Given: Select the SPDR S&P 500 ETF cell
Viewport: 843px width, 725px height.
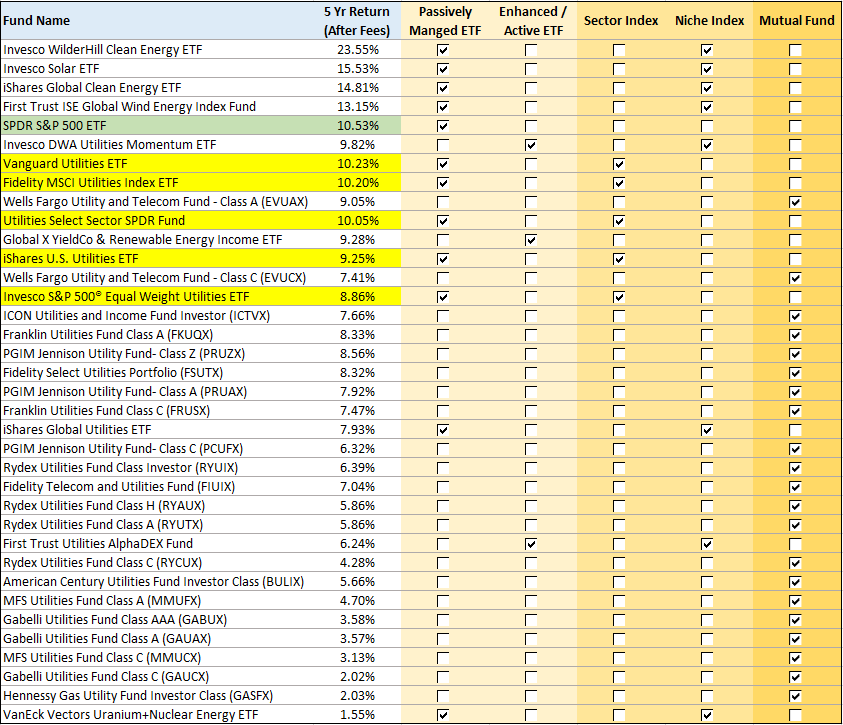Looking at the screenshot, I should click(158, 126).
